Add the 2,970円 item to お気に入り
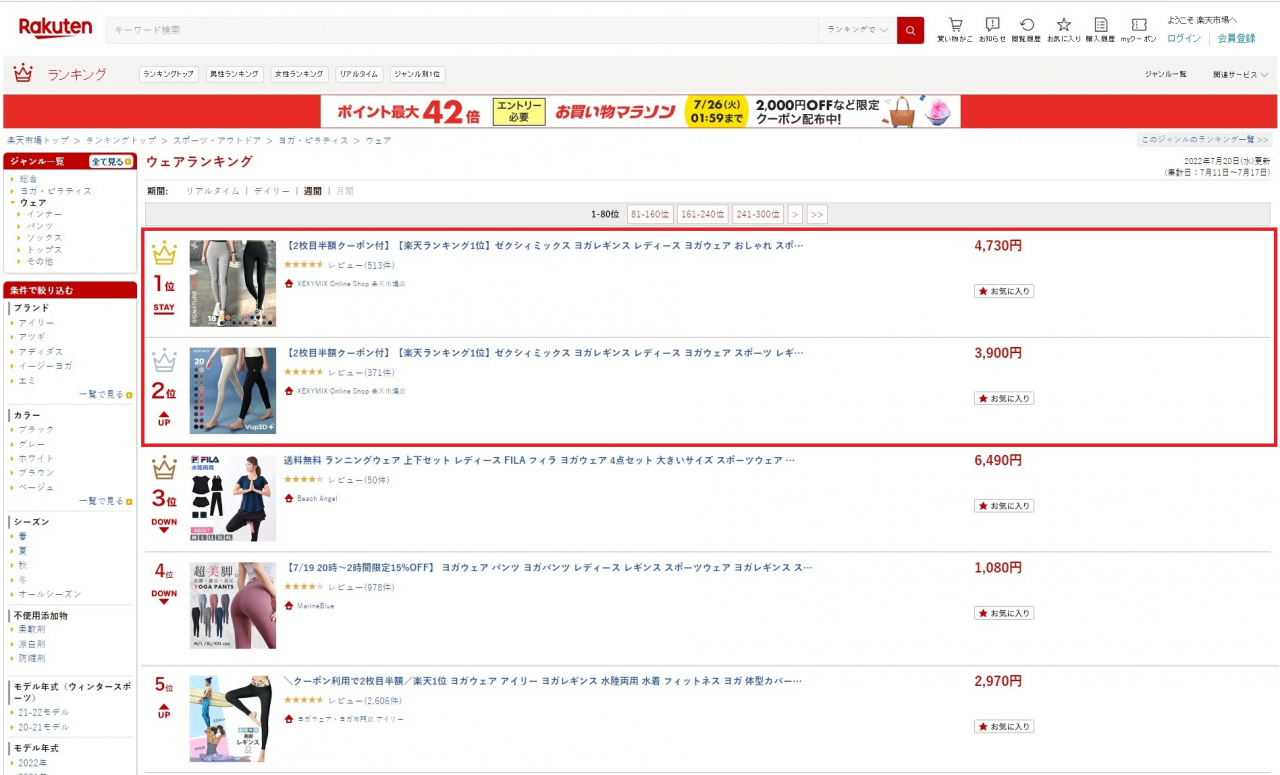This screenshot has width=1280, height=775. click(1004, 726)
